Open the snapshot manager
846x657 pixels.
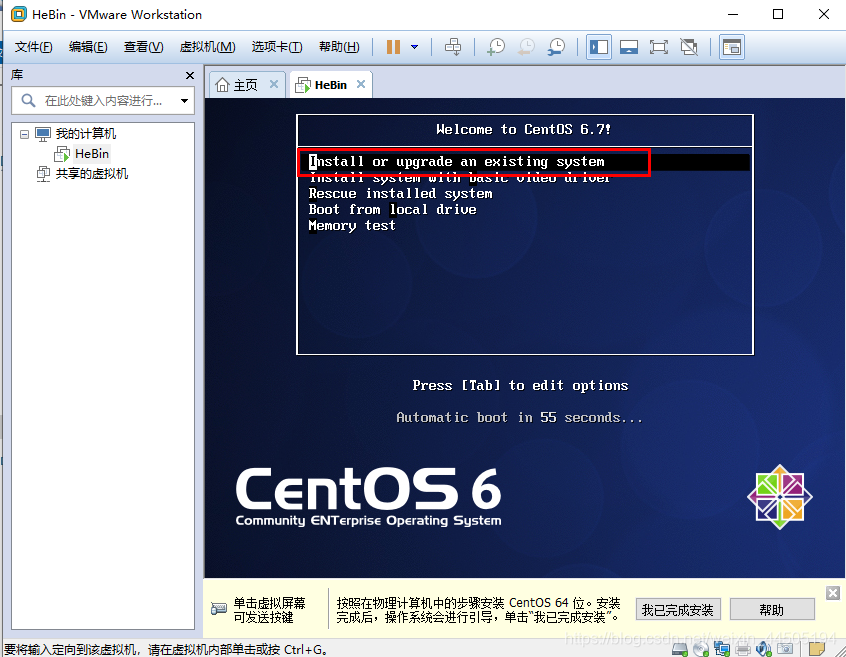(556, 47)
